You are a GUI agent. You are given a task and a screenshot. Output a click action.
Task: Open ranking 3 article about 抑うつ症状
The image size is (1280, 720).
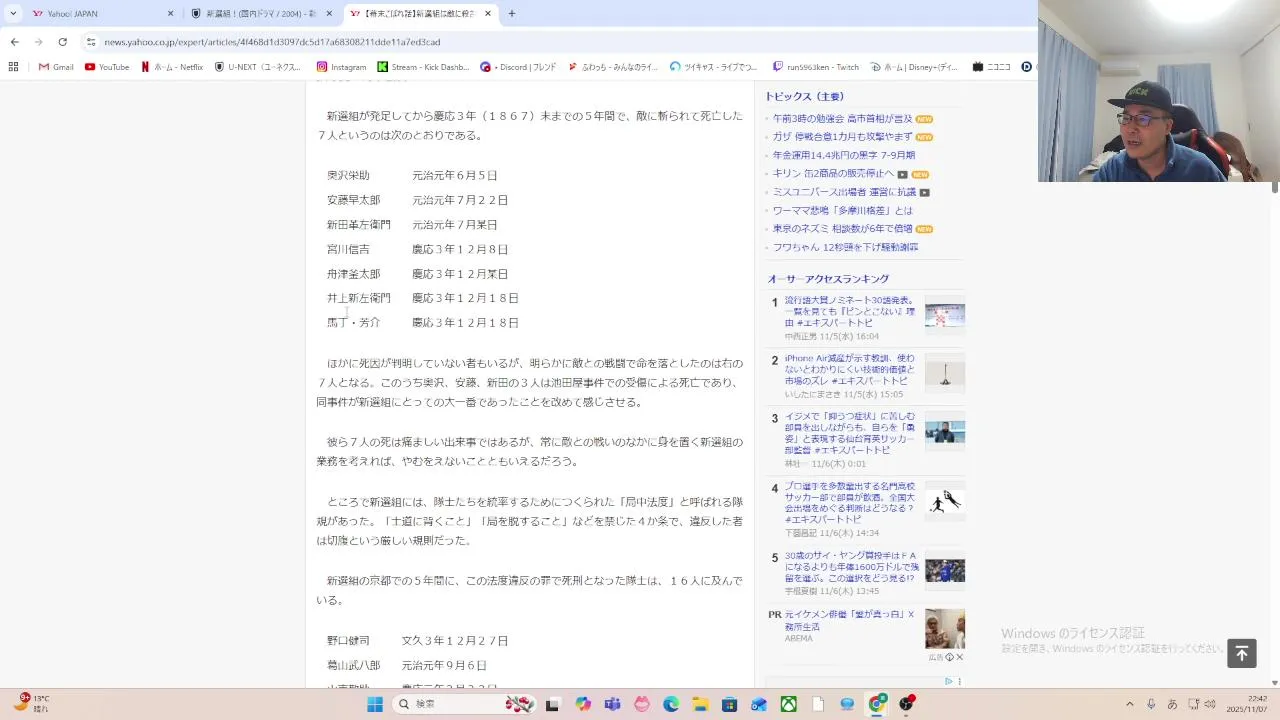tap(850, 433)
